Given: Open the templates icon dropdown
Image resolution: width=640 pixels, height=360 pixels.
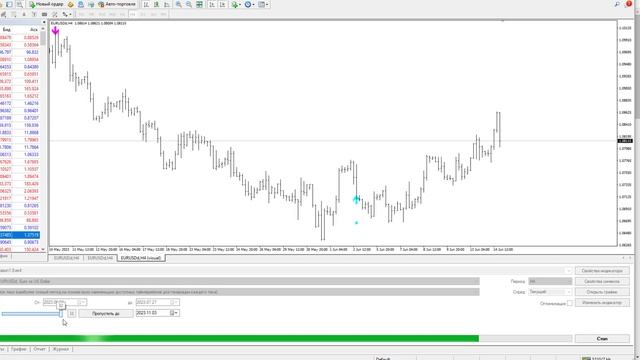Looking at the screenshot, I should 263,4.
